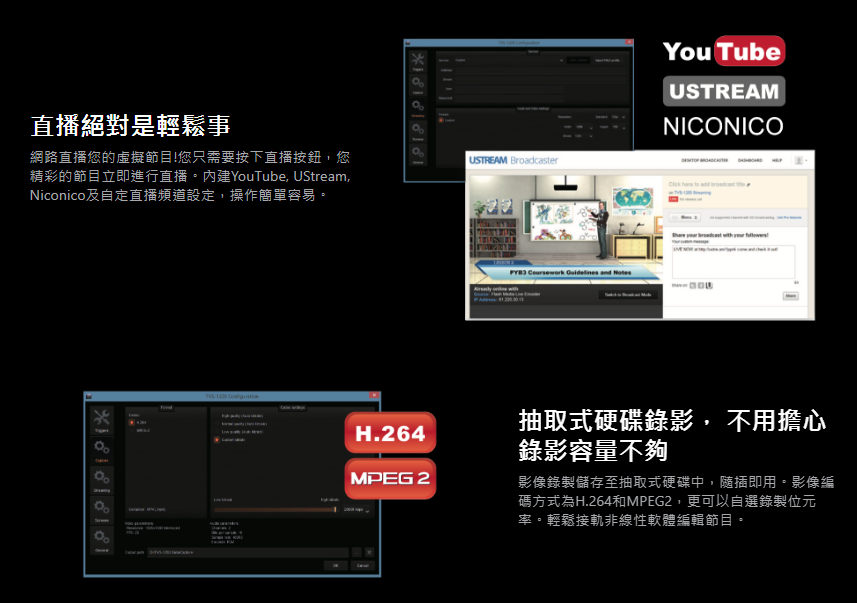Click the Stream field in streaming settings
The image size is (857, 603).
tap(541, 79)
